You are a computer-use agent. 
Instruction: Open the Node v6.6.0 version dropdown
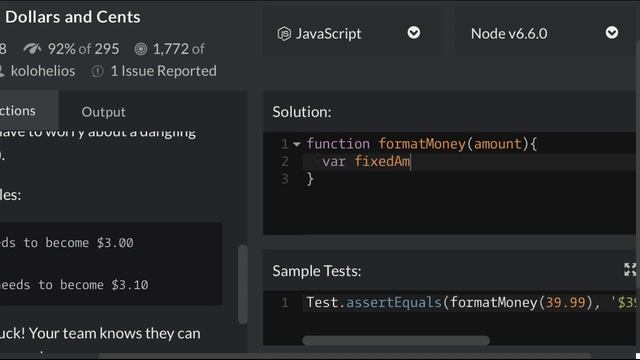(x=545, y=33)
